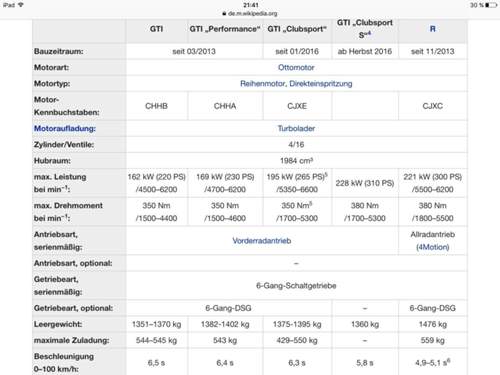Viewport: 500px width, 375px height.
Task: Select the 6-Gang-Schaltgetriebe cell
Action: tap(296, 286)
